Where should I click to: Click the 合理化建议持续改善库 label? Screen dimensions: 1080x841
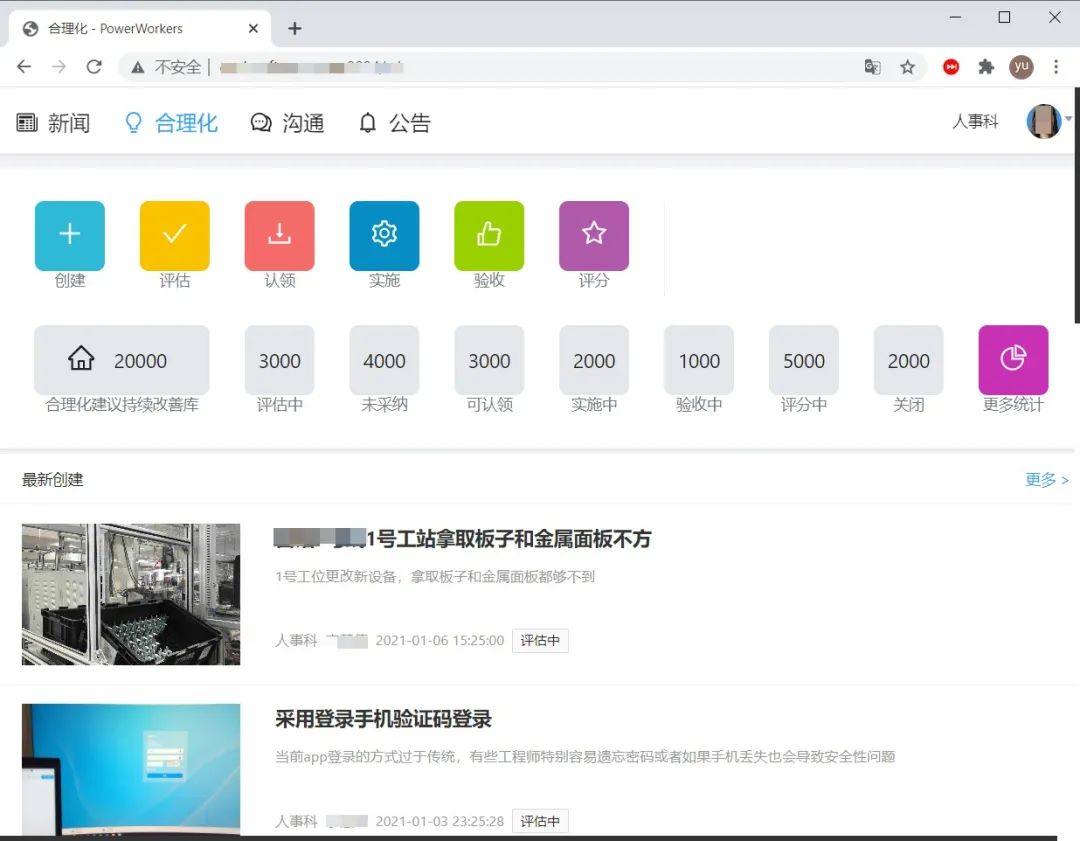[122, 404]
